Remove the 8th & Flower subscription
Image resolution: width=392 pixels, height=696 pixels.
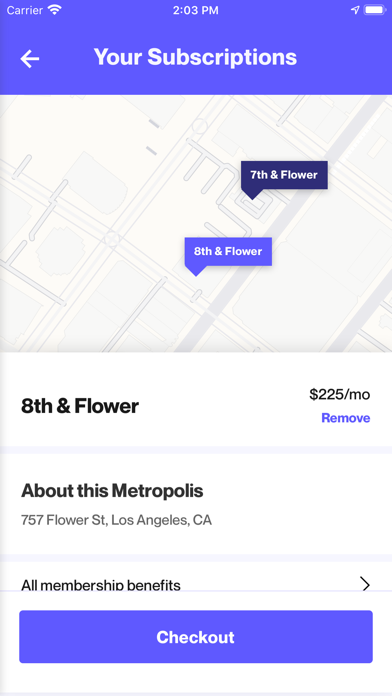[x=345, y=418]
